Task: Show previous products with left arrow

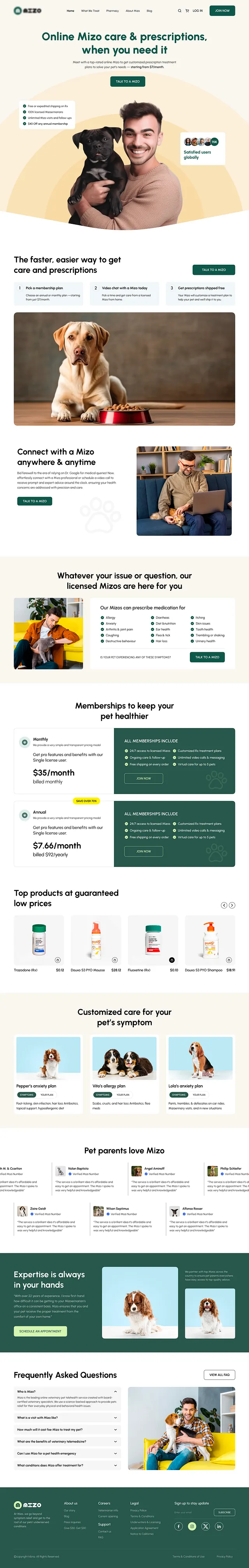Action: pos(223,905)
